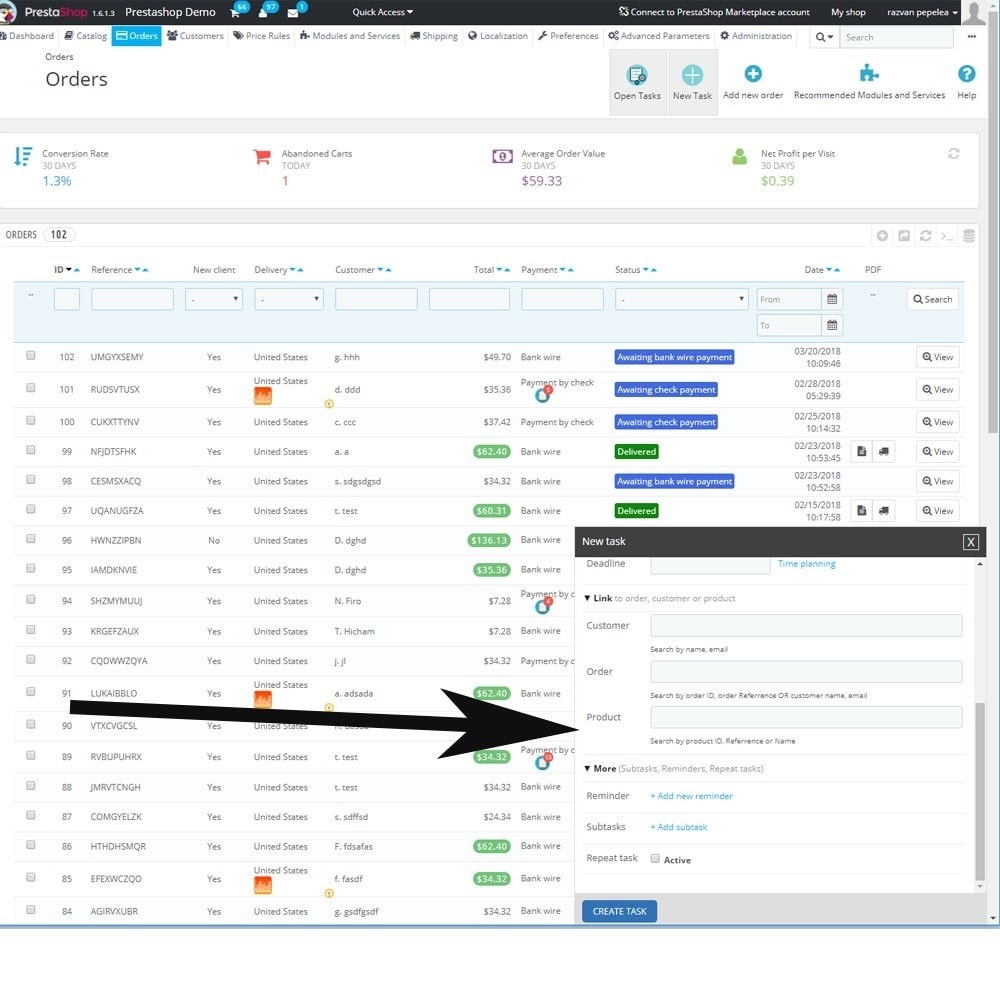Refresh the orders list
Screen dimensions: 1000x1000
925,235
